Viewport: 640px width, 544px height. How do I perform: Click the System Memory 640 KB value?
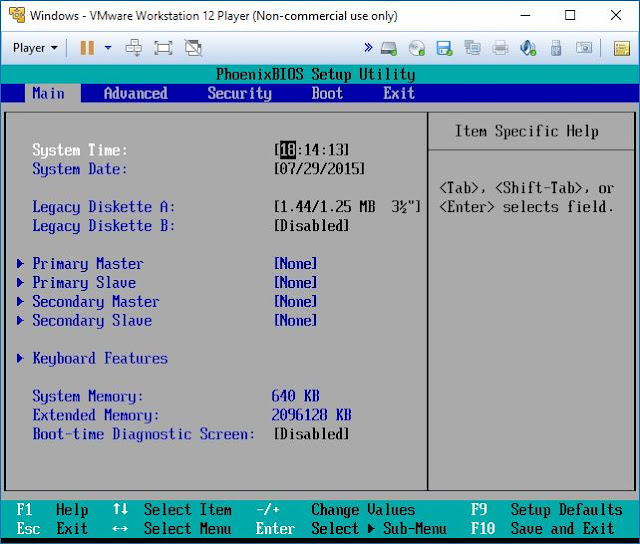coord(296,396)
